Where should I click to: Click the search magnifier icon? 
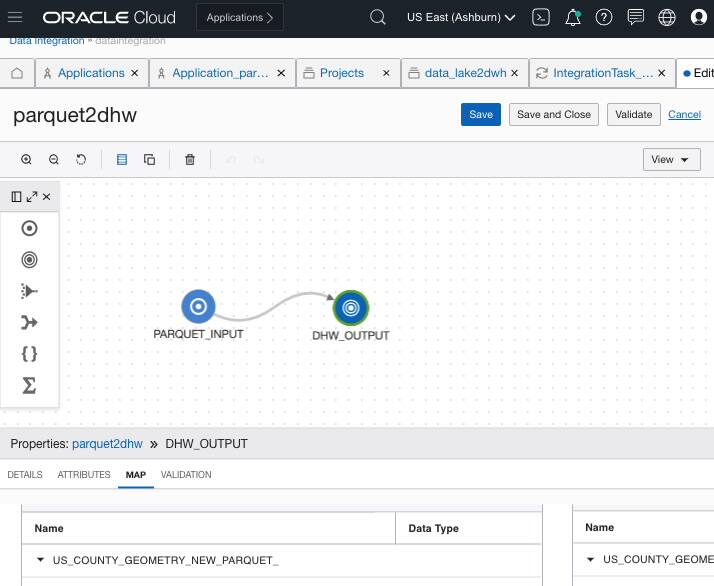377,17
